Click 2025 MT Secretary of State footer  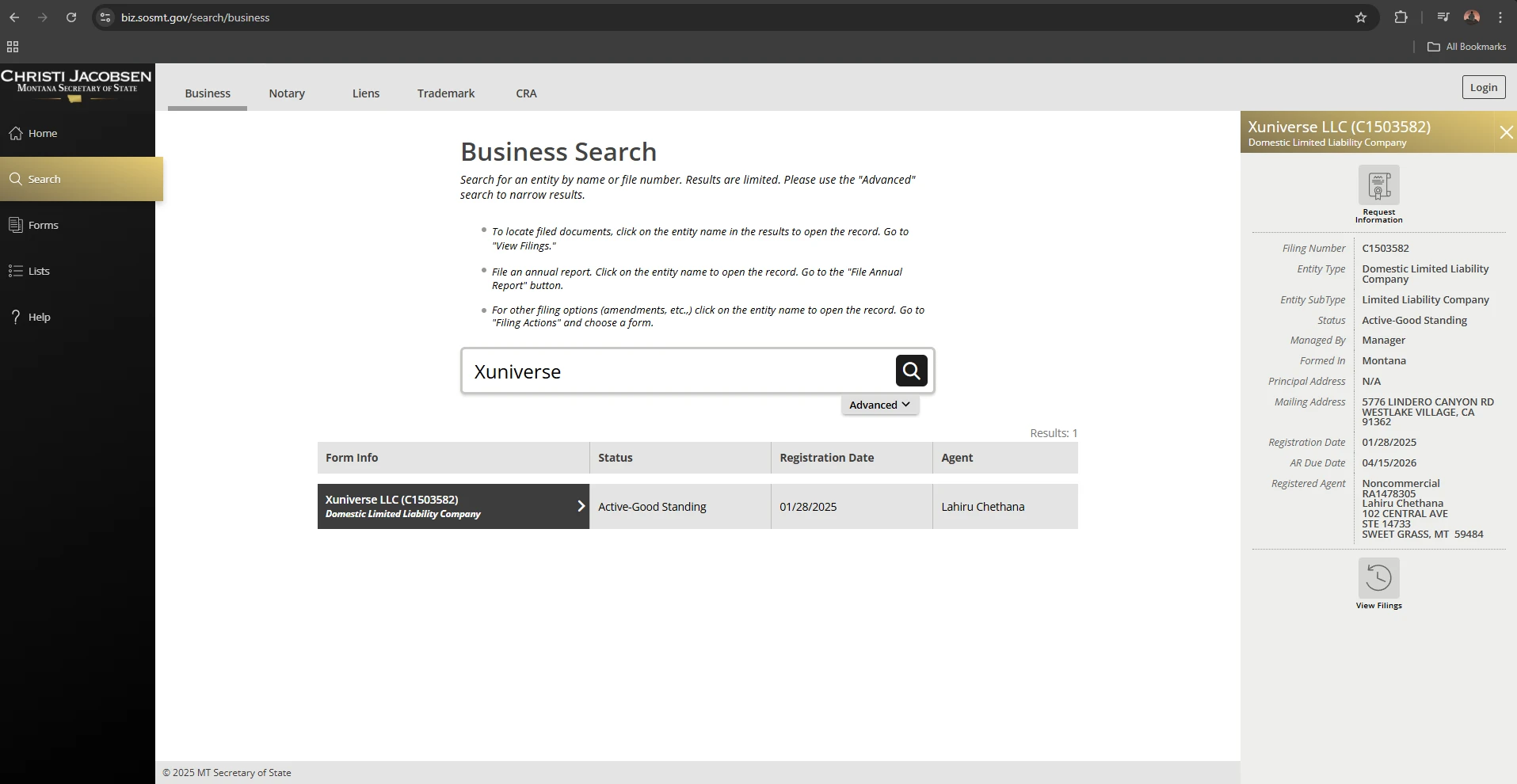pyautogui.click(x=227, y=773)
